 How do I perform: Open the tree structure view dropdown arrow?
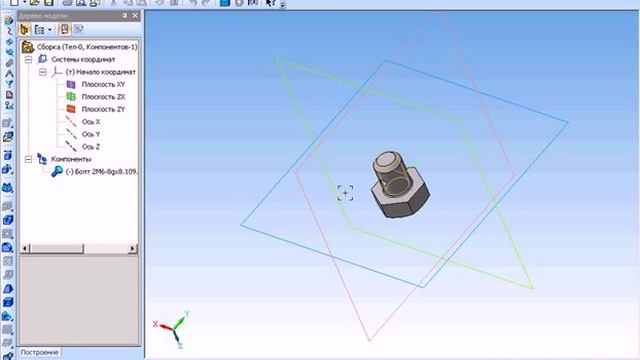click(x=50, y=30)
